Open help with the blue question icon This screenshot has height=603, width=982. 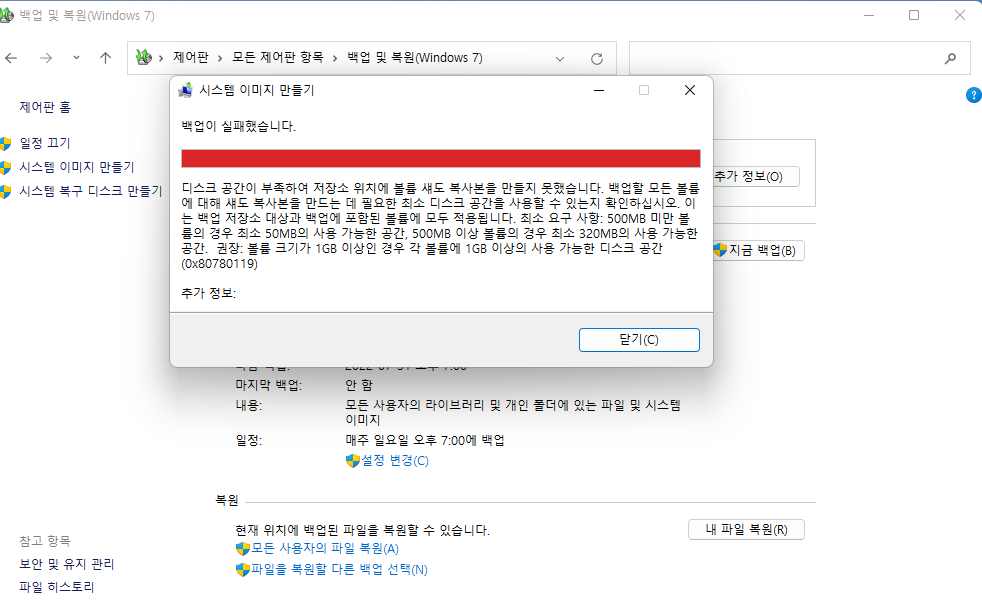974,95
